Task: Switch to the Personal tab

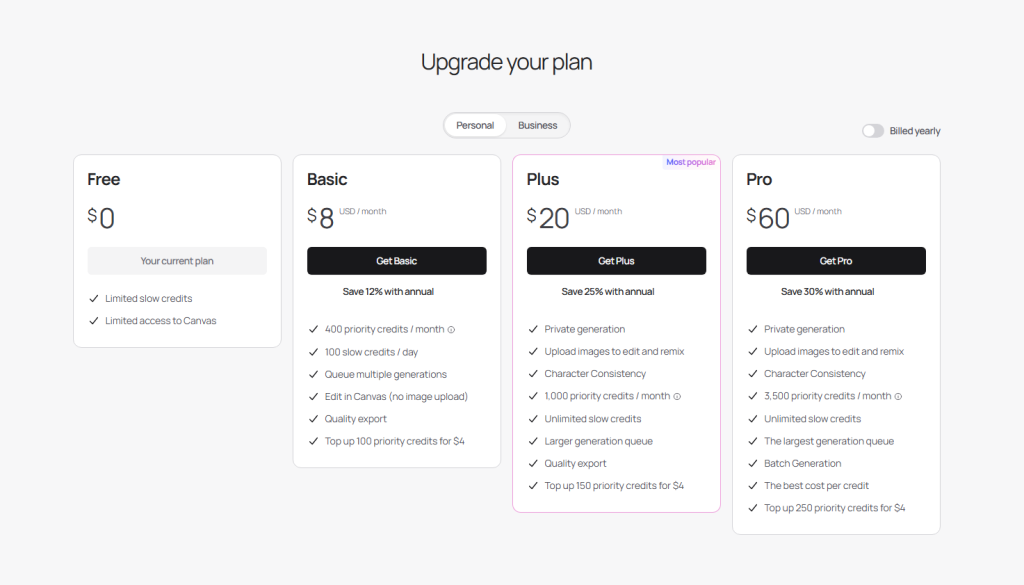Action: click(x=475, y=126)
